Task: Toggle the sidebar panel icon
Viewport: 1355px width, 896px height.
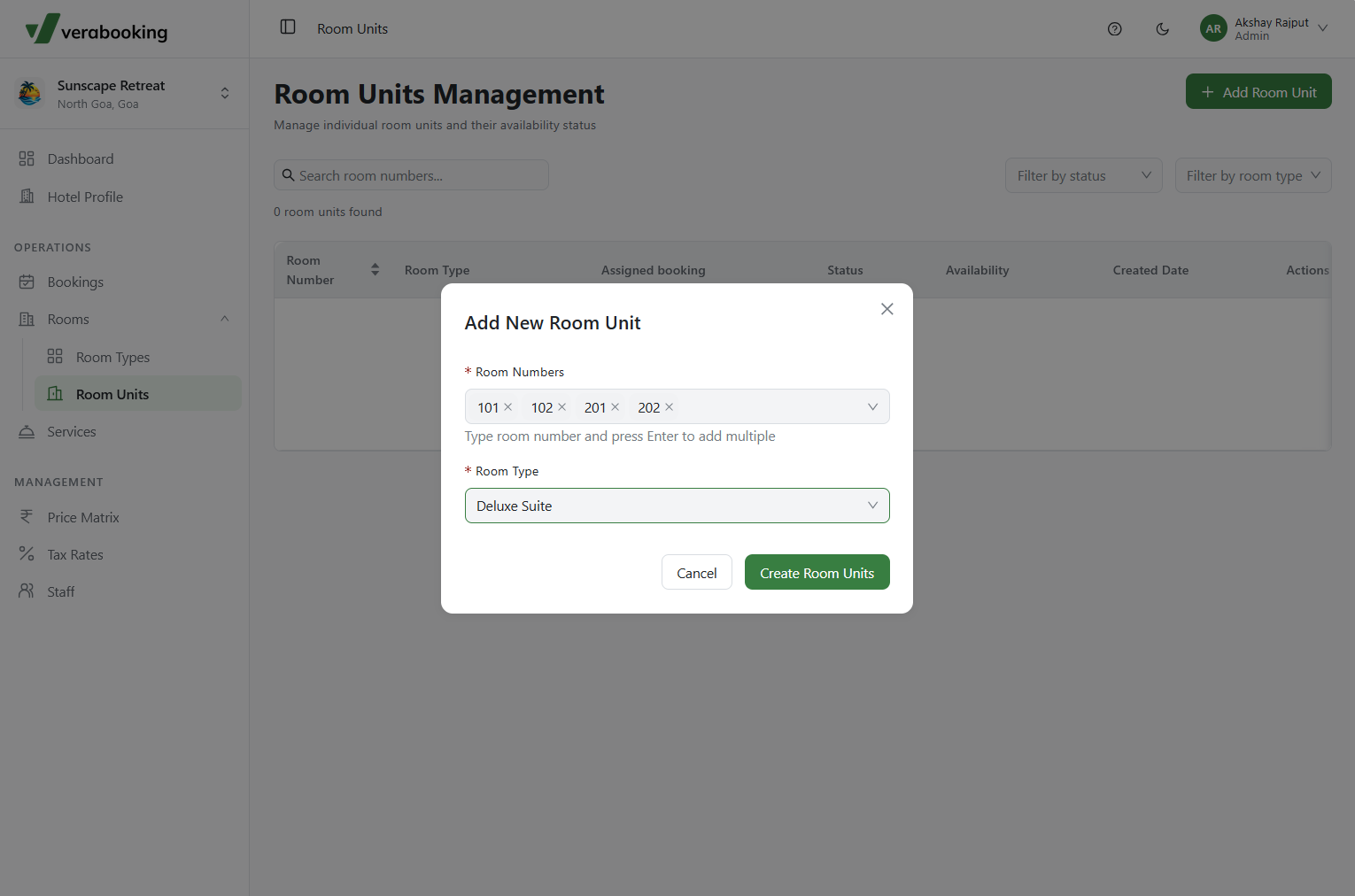Action: coord(288,27)
